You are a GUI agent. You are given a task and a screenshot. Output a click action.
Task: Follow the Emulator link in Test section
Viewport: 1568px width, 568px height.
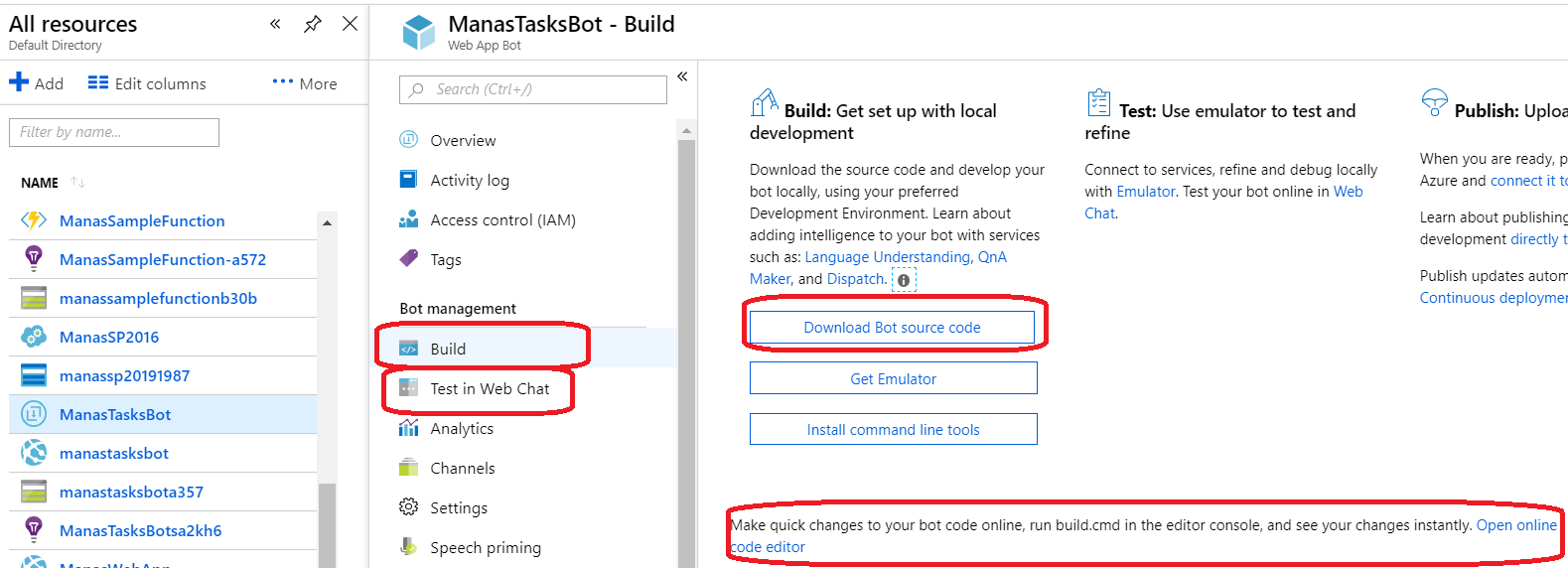pyautogui.click(x=1145, y=192)
